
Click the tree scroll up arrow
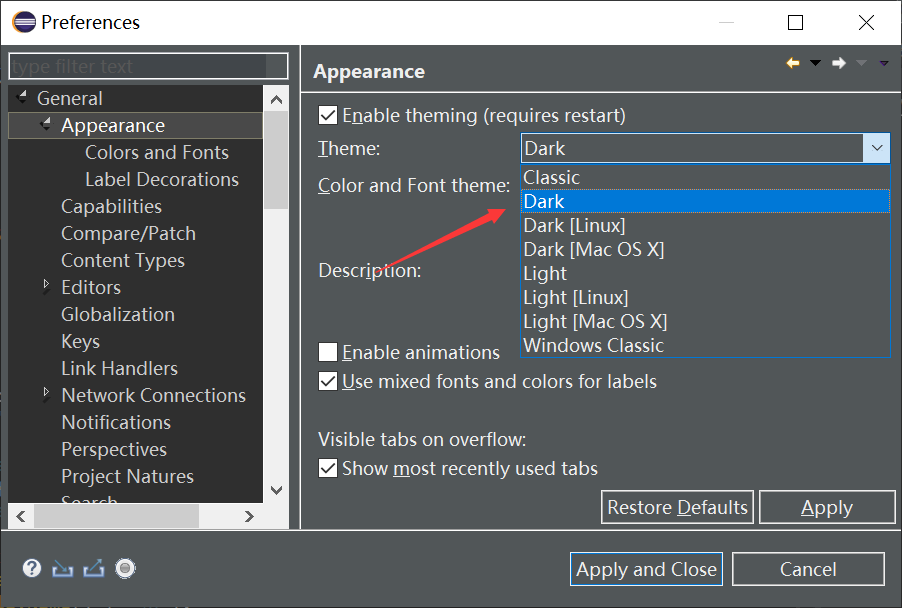pyautogui.click(x=276, y=100)
